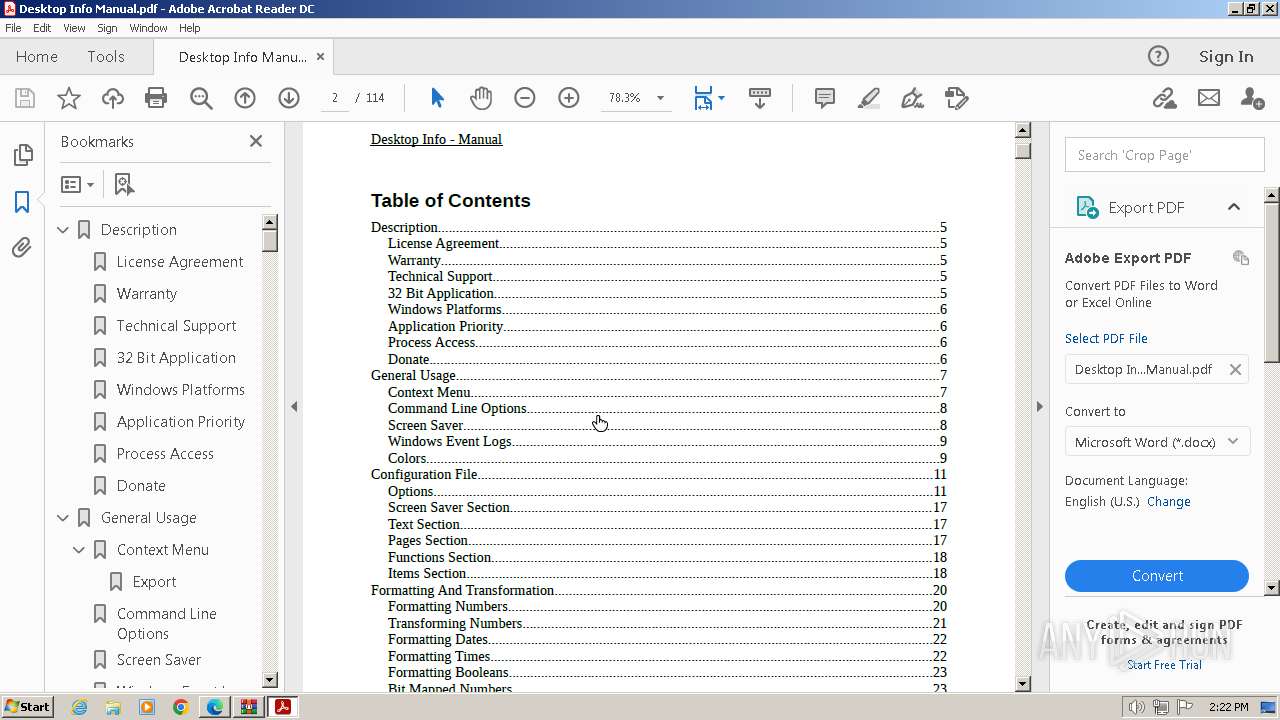
Task: Click the print file icon
Action: (156, 98)
